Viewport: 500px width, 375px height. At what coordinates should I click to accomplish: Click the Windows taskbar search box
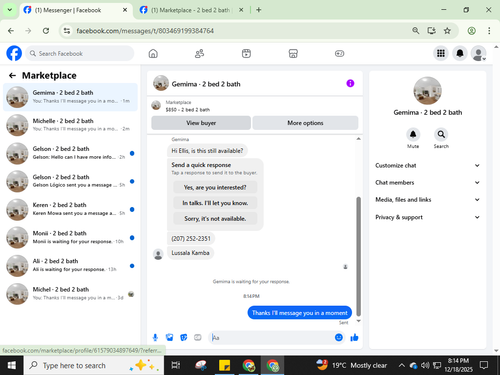point(94,365)
